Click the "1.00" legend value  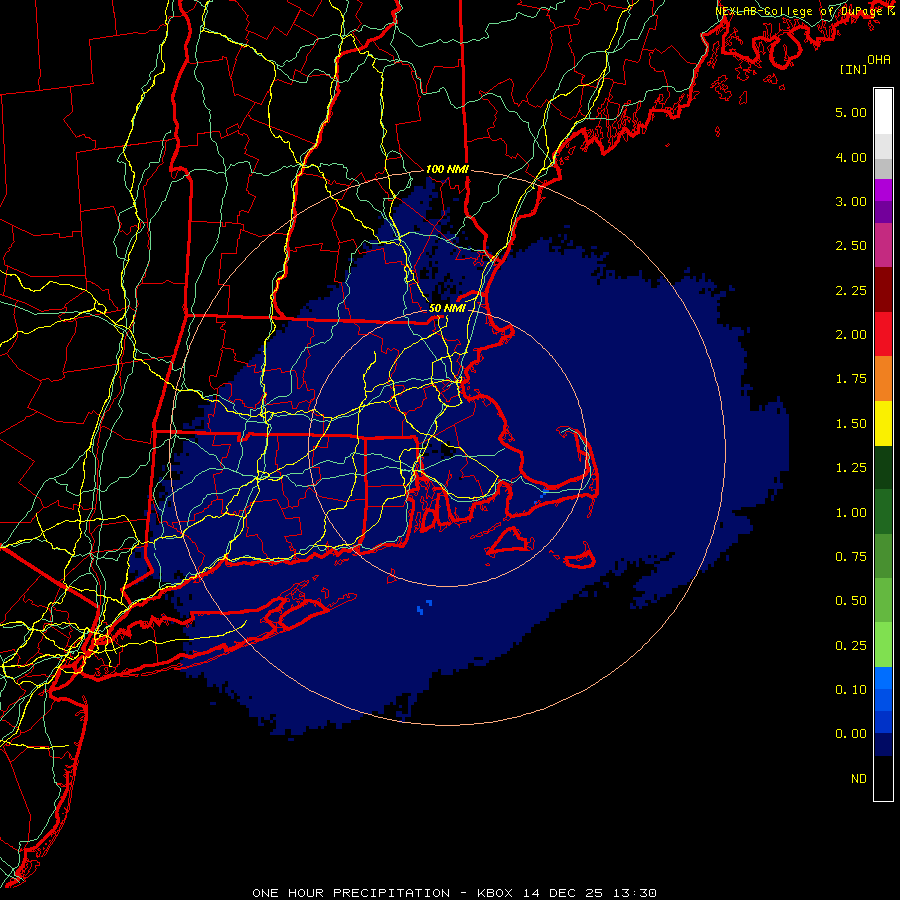(x=851, y=513)
